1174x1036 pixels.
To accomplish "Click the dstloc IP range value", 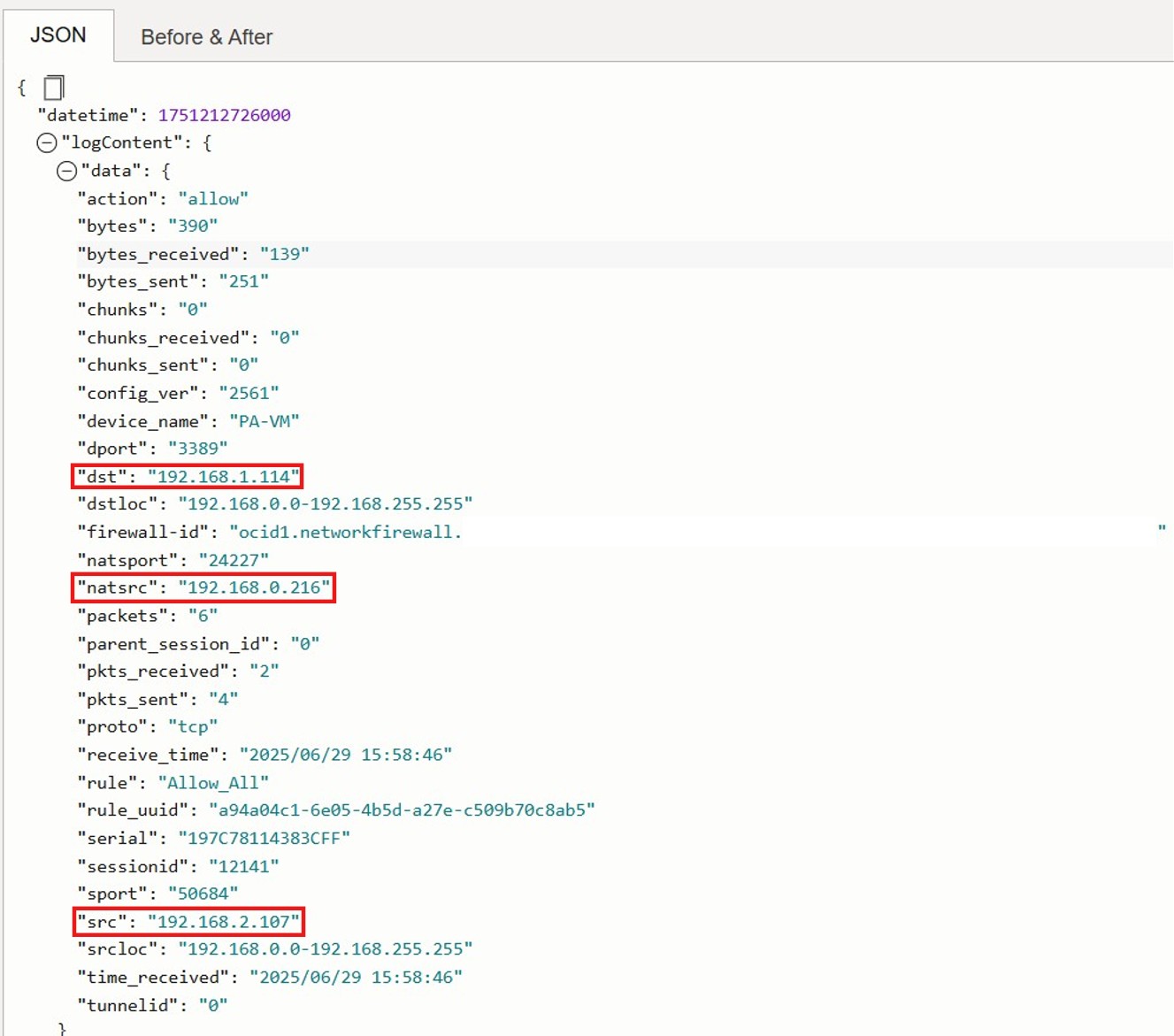I will [x=325, y=504].
